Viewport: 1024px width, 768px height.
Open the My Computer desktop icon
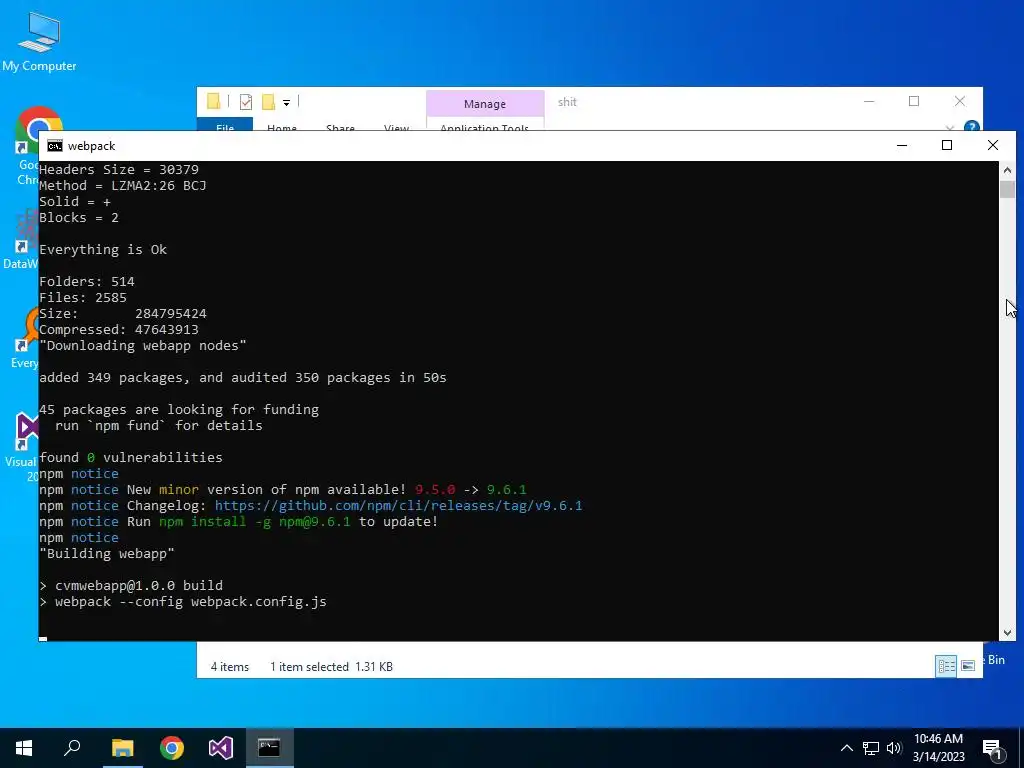[x=39, y=40]
